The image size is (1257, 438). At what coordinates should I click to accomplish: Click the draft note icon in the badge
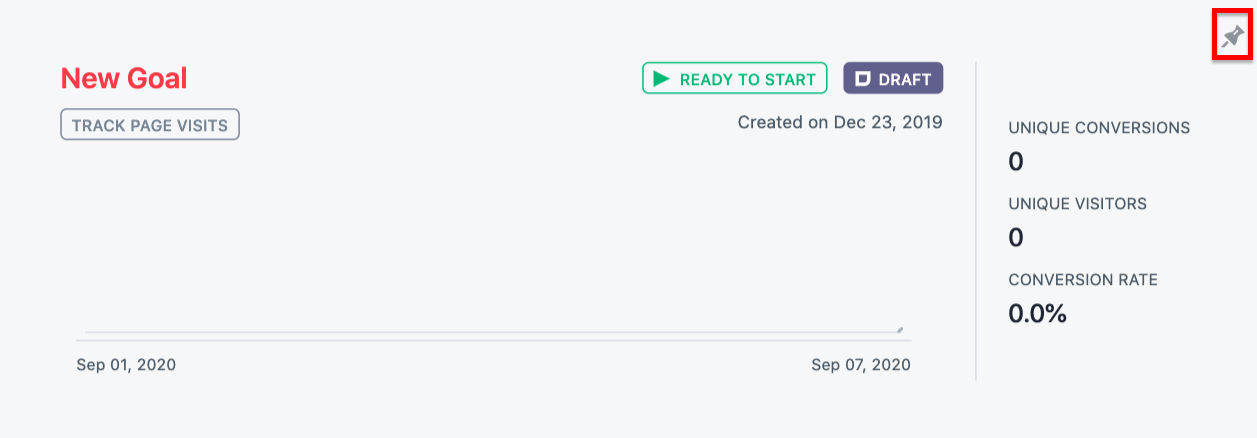coord(863,79)
